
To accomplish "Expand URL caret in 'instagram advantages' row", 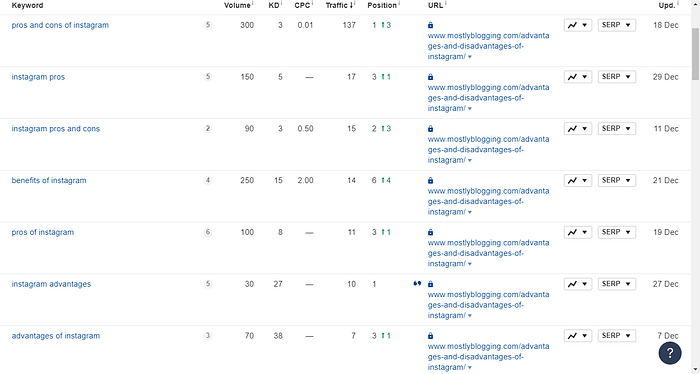I will (x=470, y=316).
